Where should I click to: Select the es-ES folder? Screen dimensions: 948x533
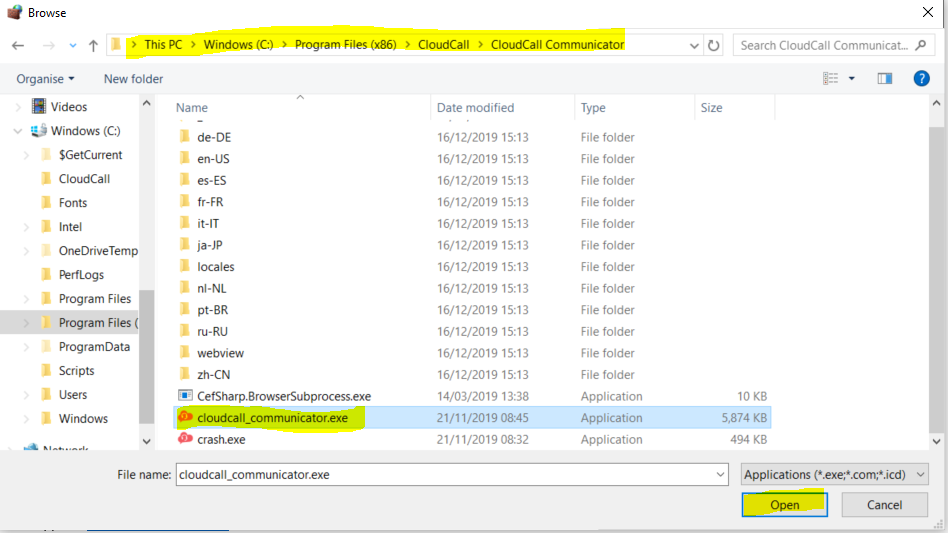(212, 181)
